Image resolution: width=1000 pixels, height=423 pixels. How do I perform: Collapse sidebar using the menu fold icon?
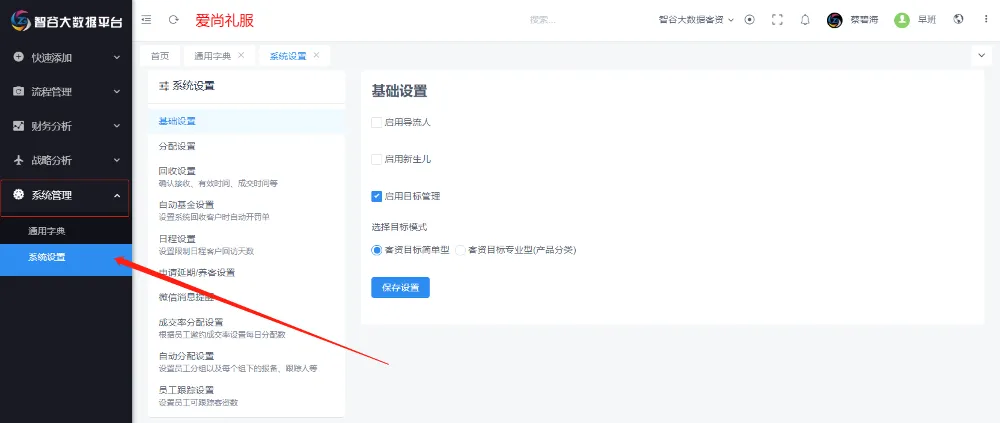(147, 20)
